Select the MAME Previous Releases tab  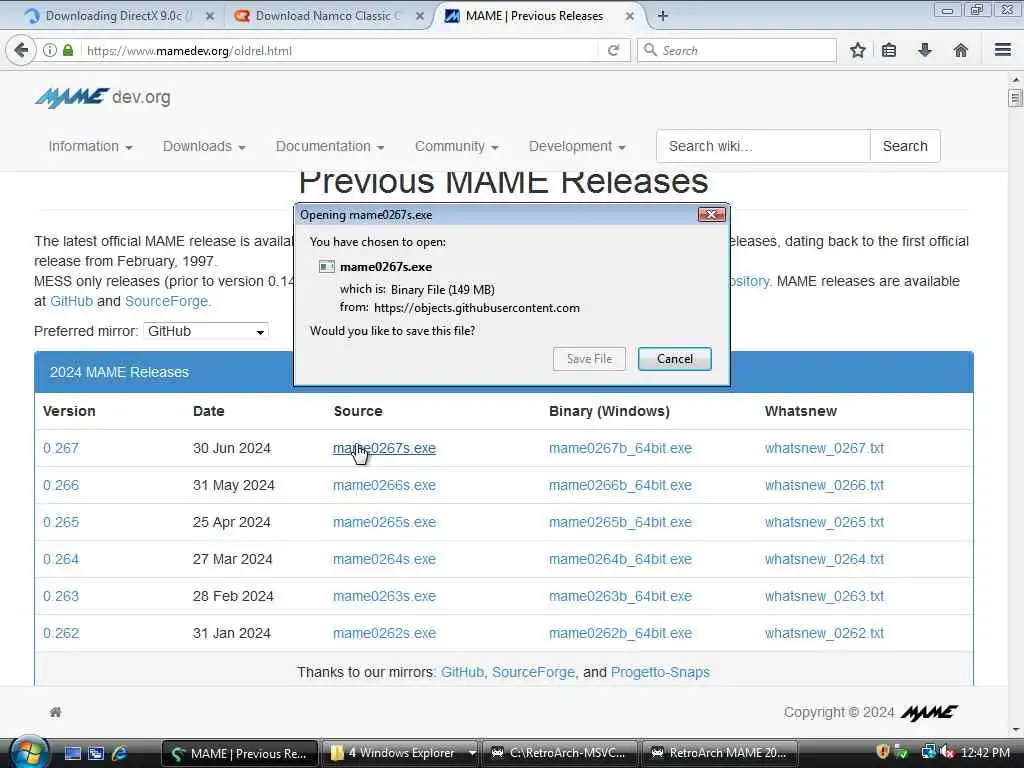click(535, 16)
